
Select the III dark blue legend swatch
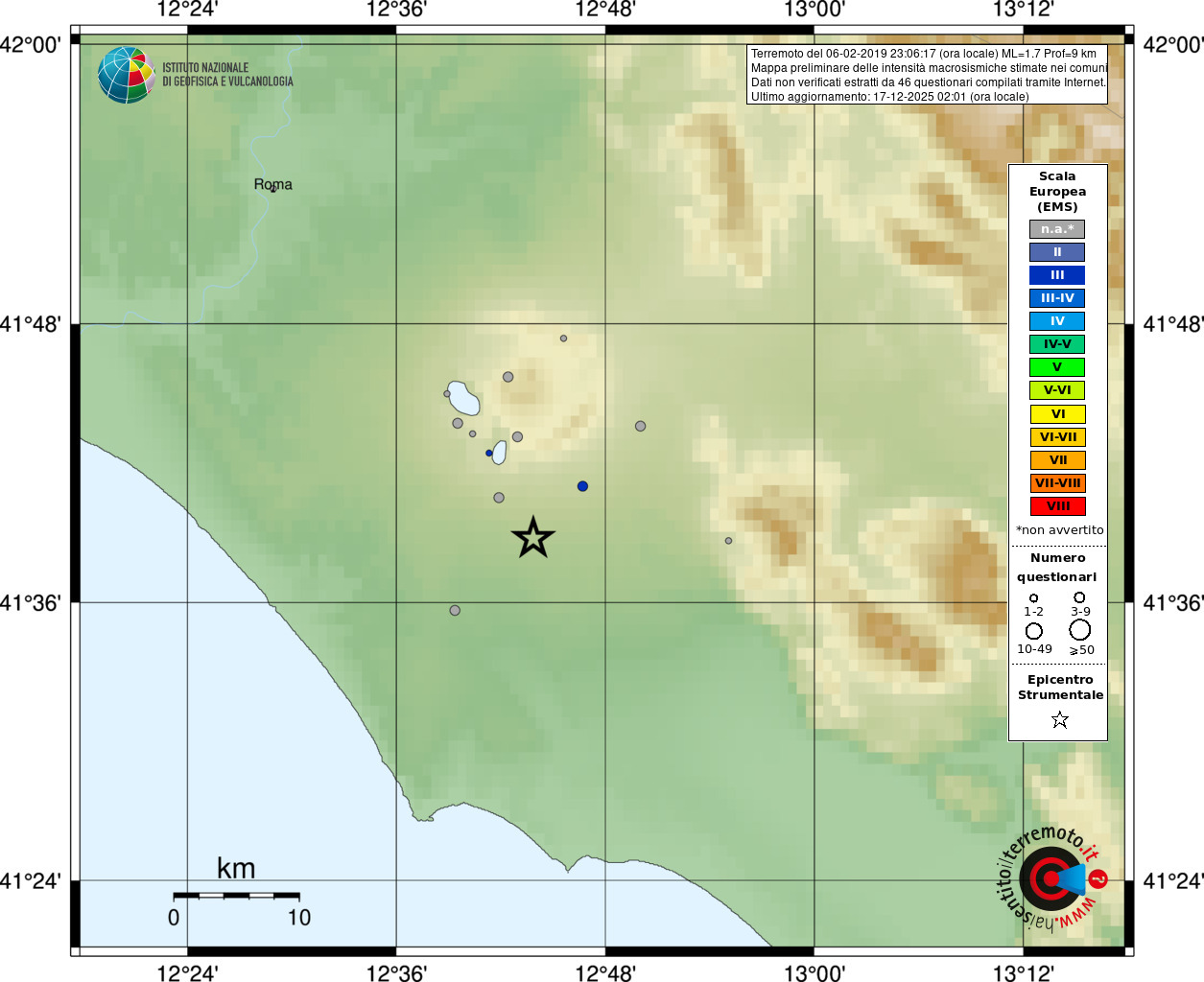pos(1057,275)
